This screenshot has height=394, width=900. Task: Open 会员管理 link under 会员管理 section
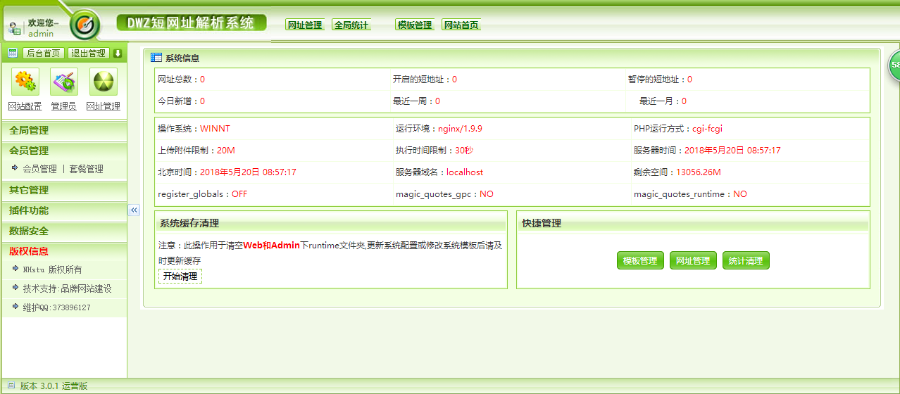tap(40, 169)
